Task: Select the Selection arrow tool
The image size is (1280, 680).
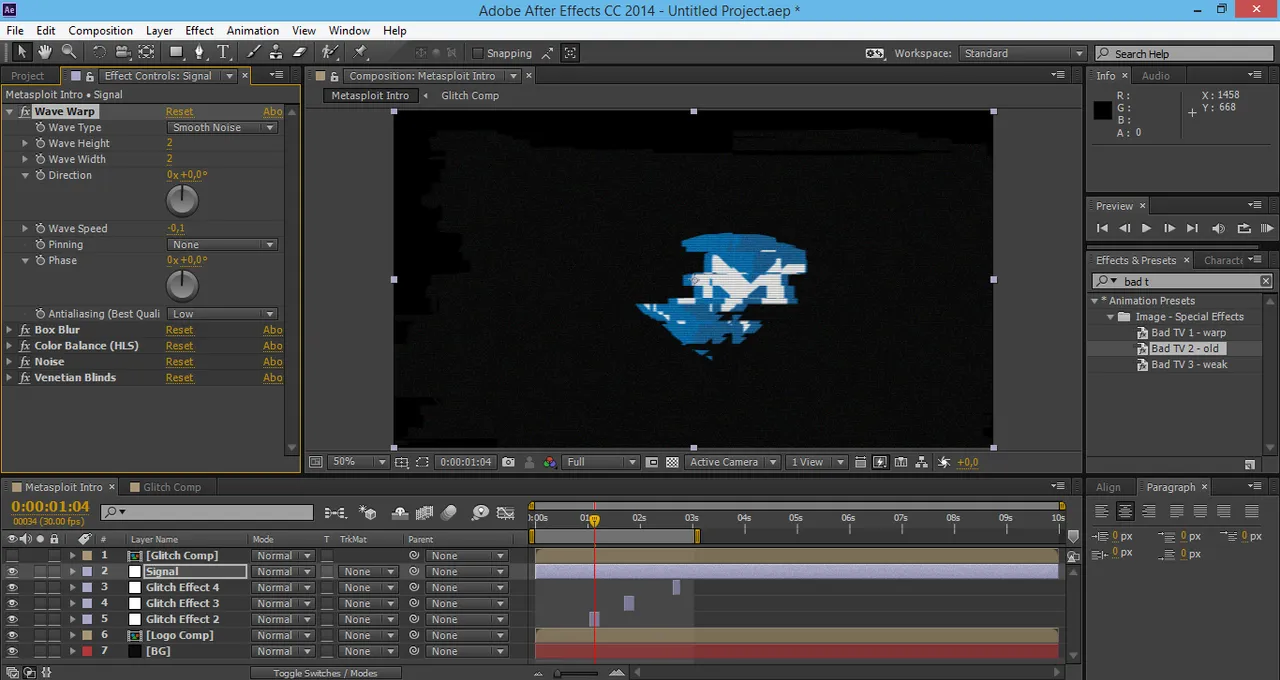Action: pos(22,52)
